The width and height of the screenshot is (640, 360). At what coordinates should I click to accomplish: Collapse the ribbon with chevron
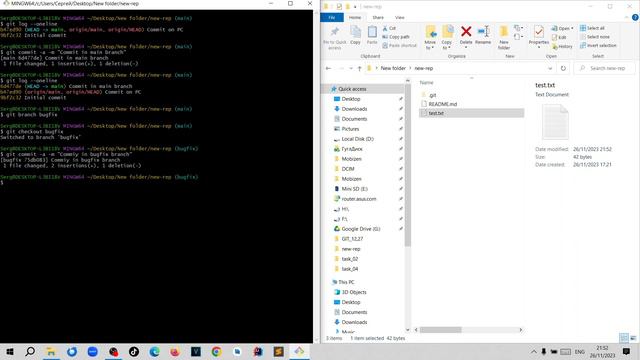tap(627, 17)
